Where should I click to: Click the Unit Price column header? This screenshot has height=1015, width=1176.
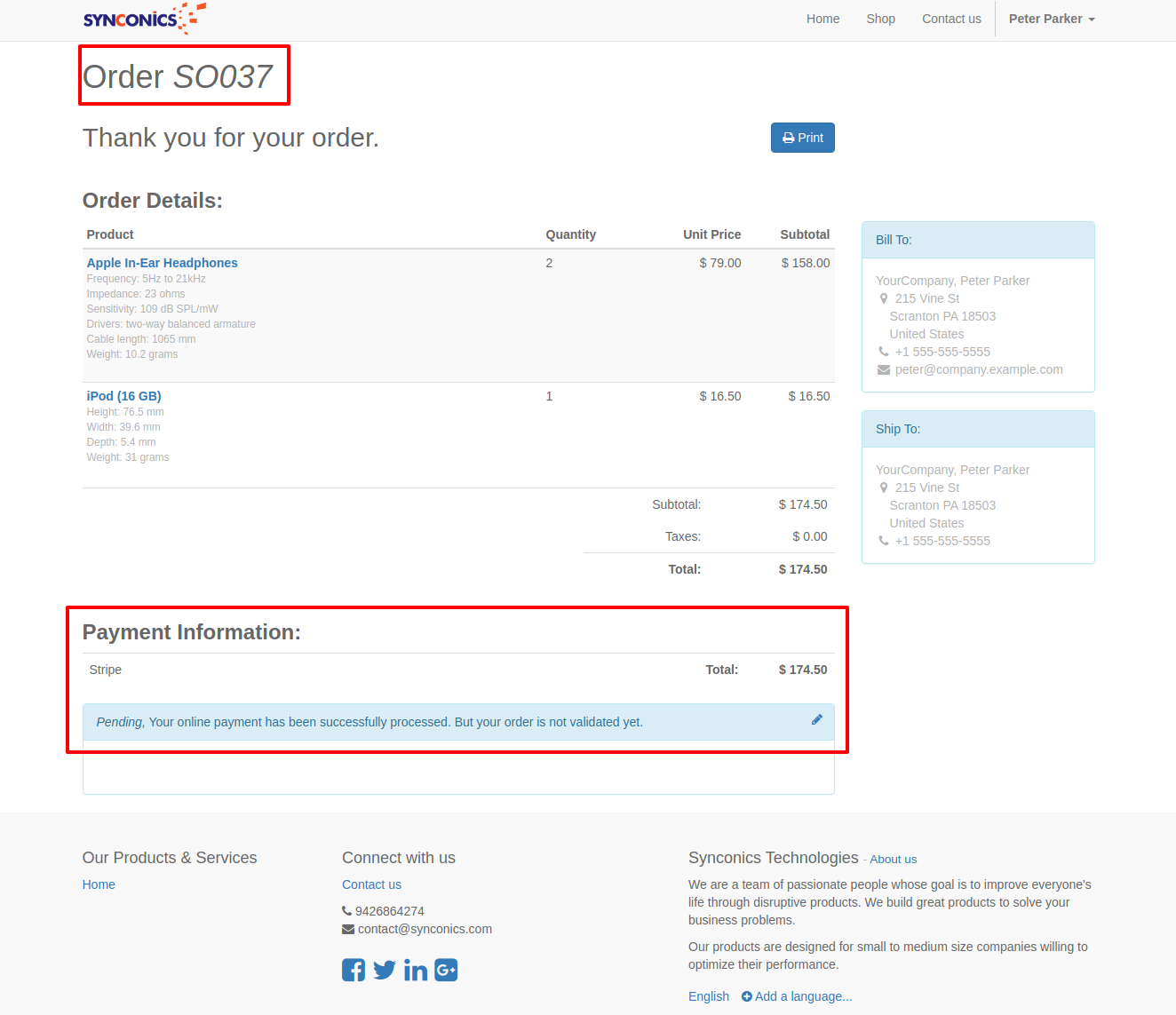711,234
